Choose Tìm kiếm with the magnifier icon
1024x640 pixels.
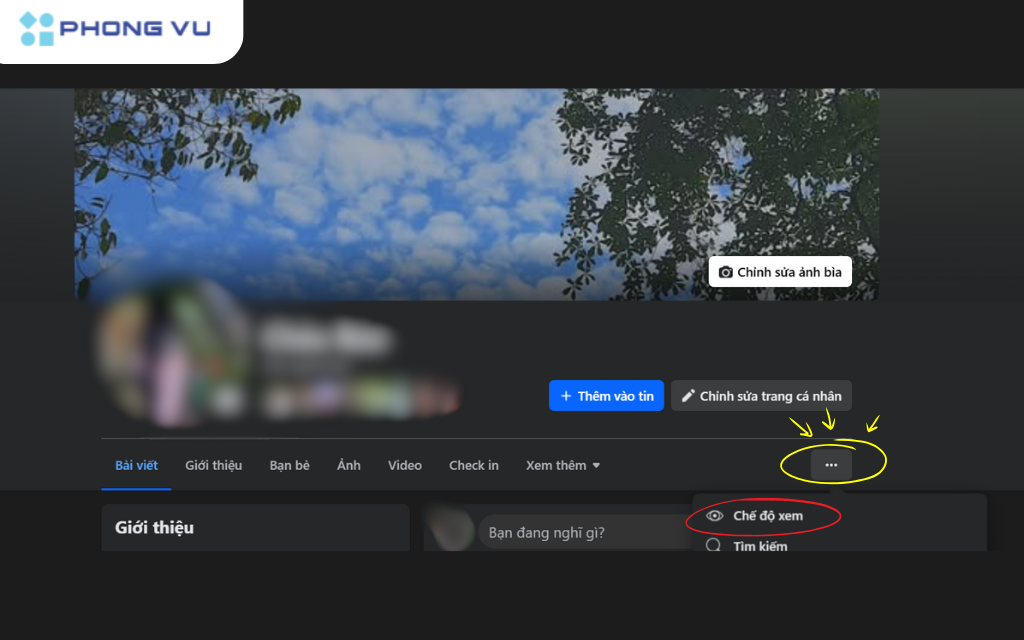[759, 545]
